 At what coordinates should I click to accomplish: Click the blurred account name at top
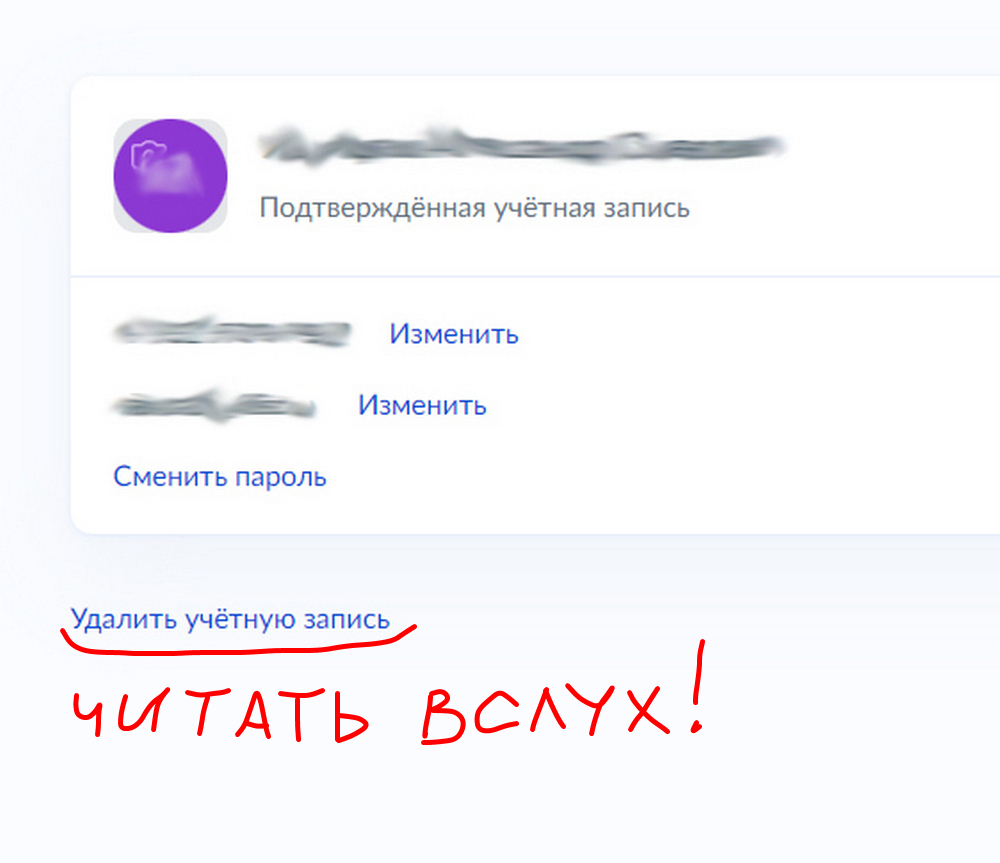[521, 147]
